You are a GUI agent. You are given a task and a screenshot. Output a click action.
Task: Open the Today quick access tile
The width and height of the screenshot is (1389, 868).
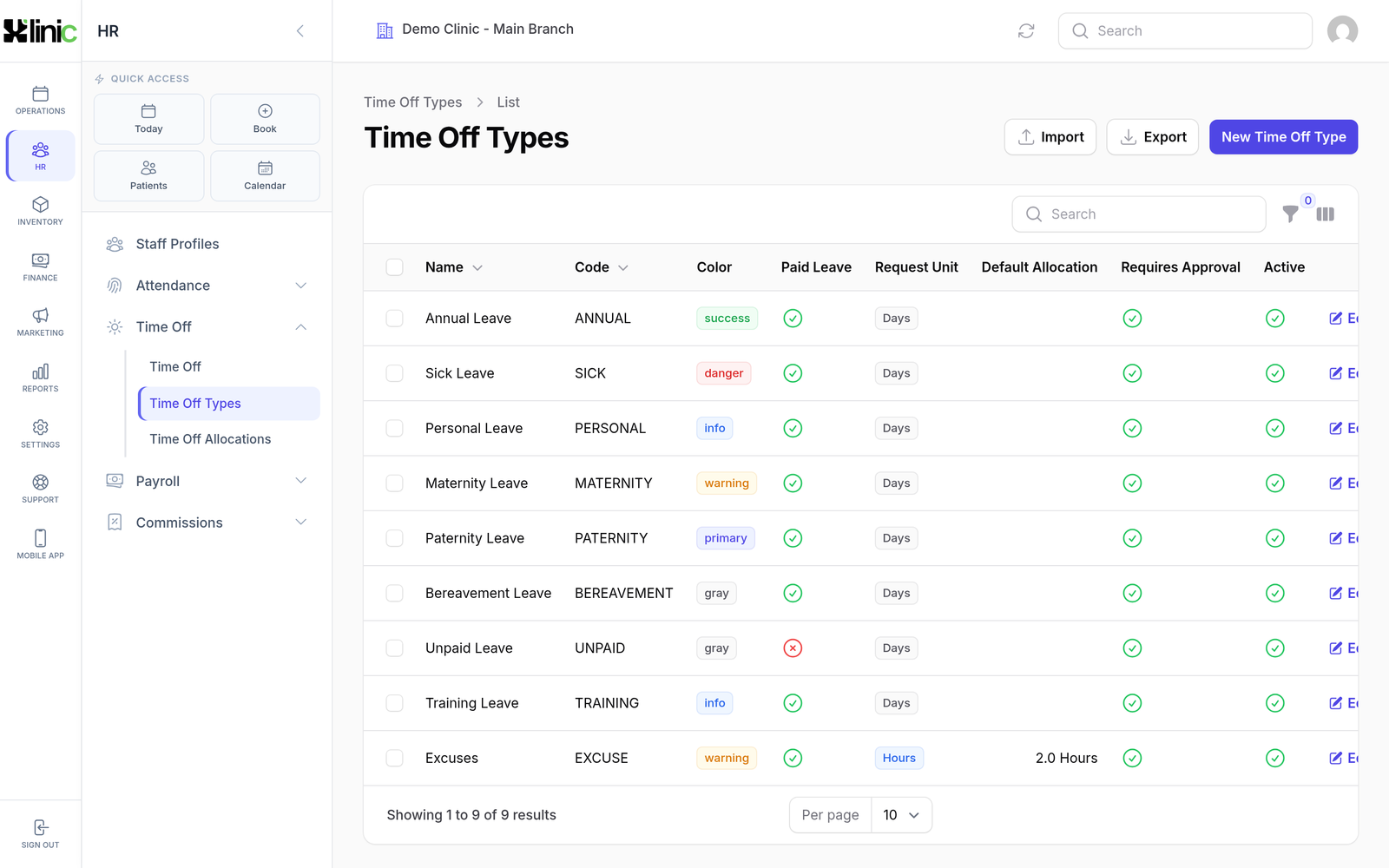[148, 119]
